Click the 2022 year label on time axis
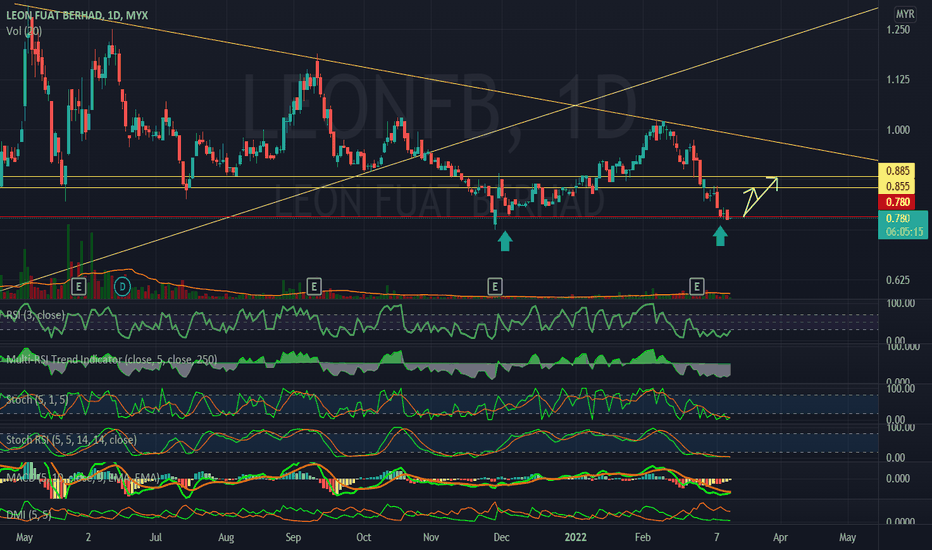Viewport: 932px width, 550px height. [575, 538]
